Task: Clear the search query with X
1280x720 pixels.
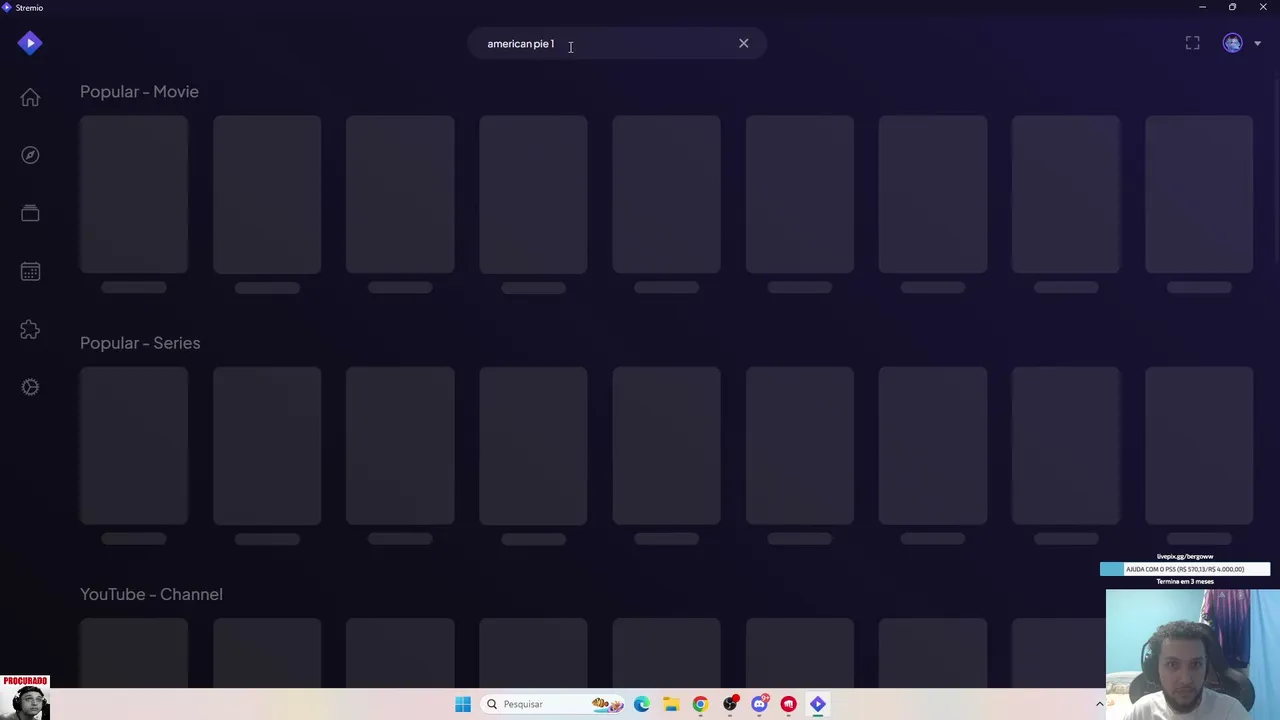Action: [743, 43]
